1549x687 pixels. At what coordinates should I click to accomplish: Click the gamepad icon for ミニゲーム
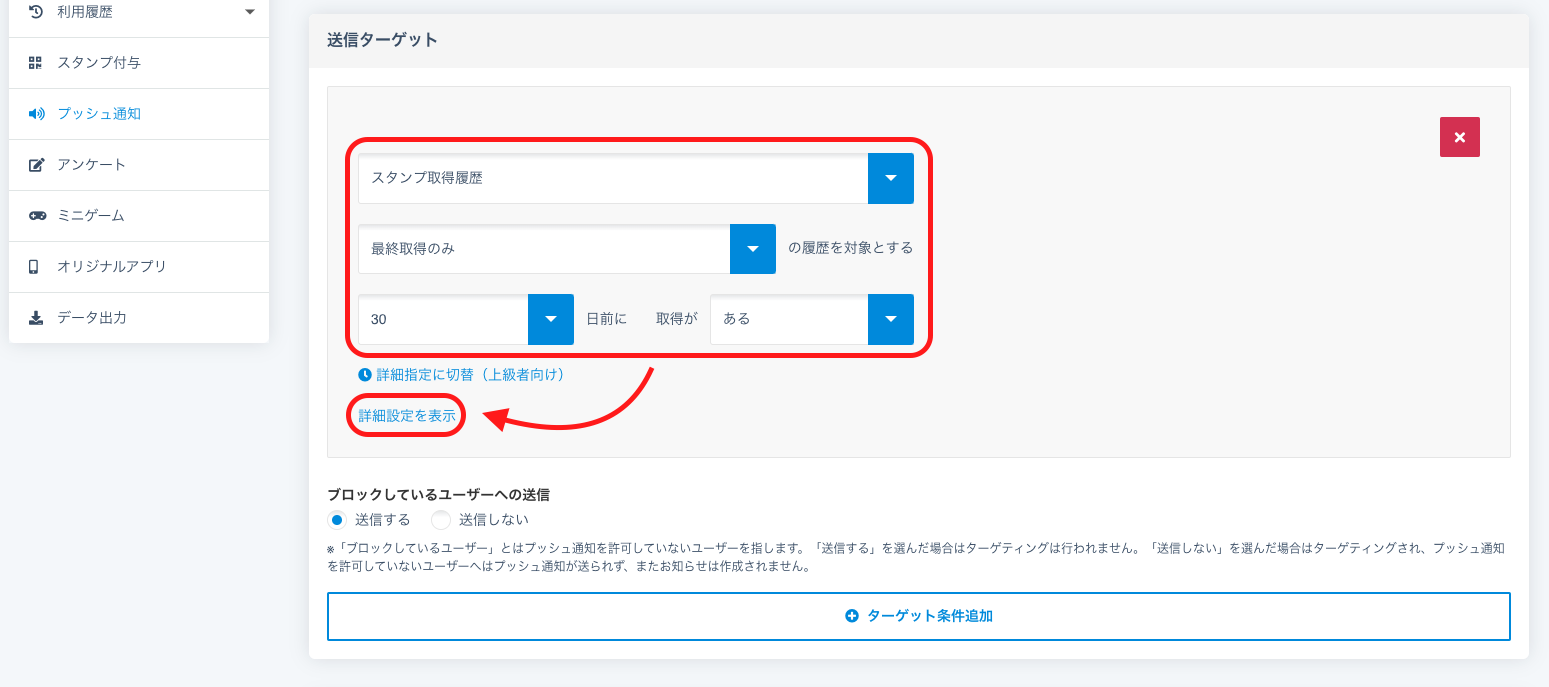tap(36, 216)
